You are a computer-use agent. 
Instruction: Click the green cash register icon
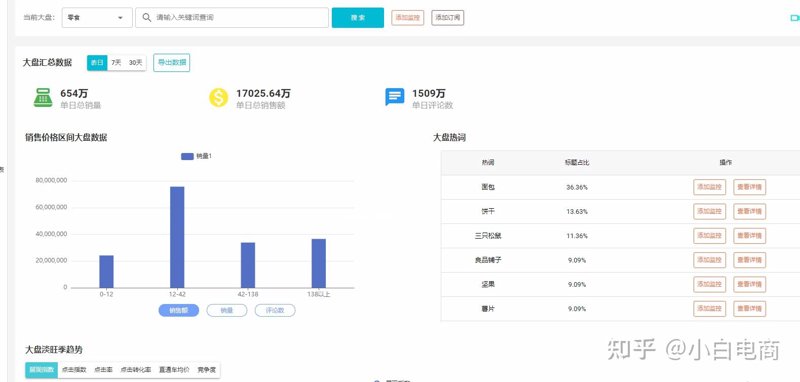[43, 97]
